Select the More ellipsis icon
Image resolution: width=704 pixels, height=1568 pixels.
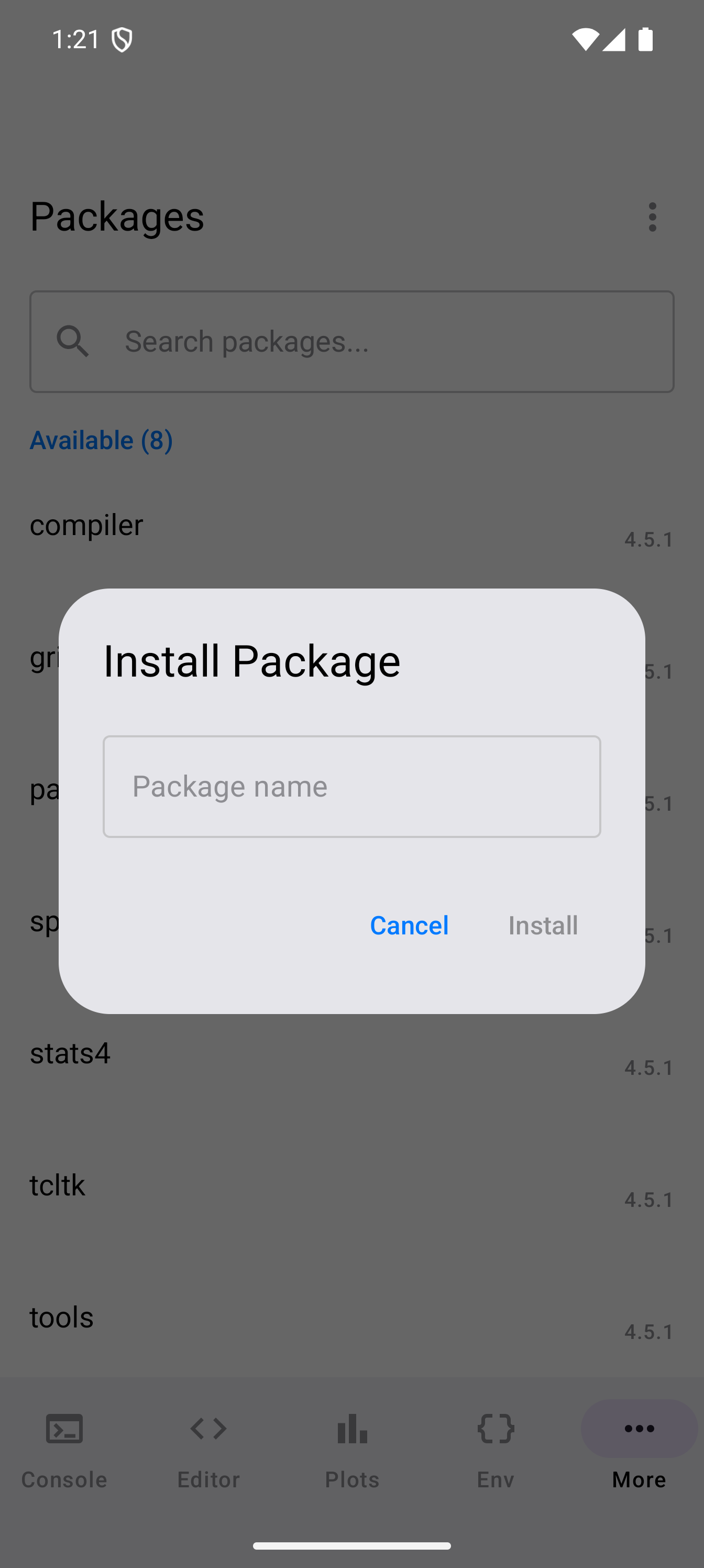[x=639, y=1428]
